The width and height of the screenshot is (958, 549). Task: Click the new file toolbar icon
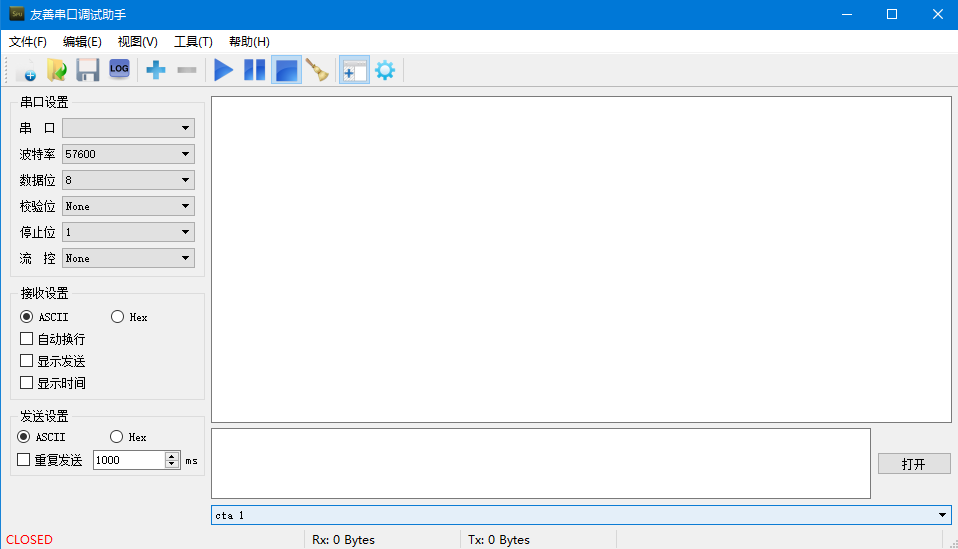pos(26,70)
